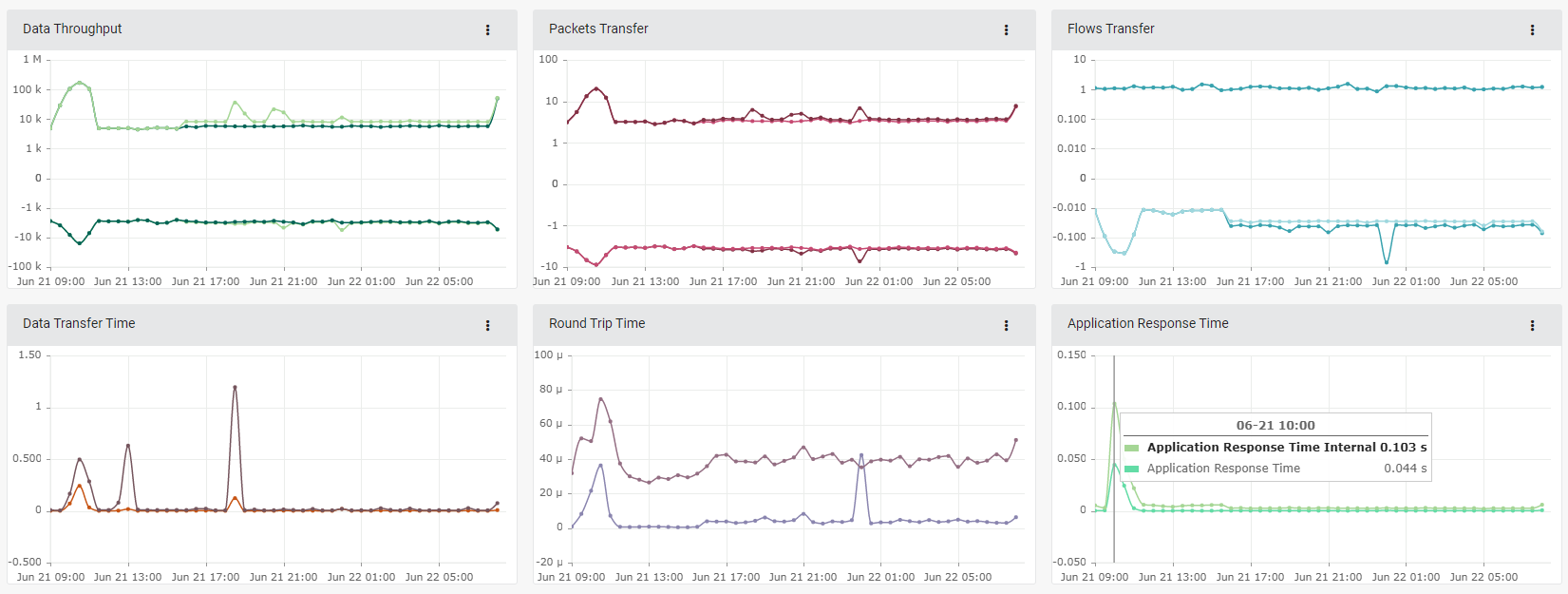Open the Application Response Time options menu
Image resolution: width=1568 pixels, height=594 pixels.
click(x=1532, y=325)
